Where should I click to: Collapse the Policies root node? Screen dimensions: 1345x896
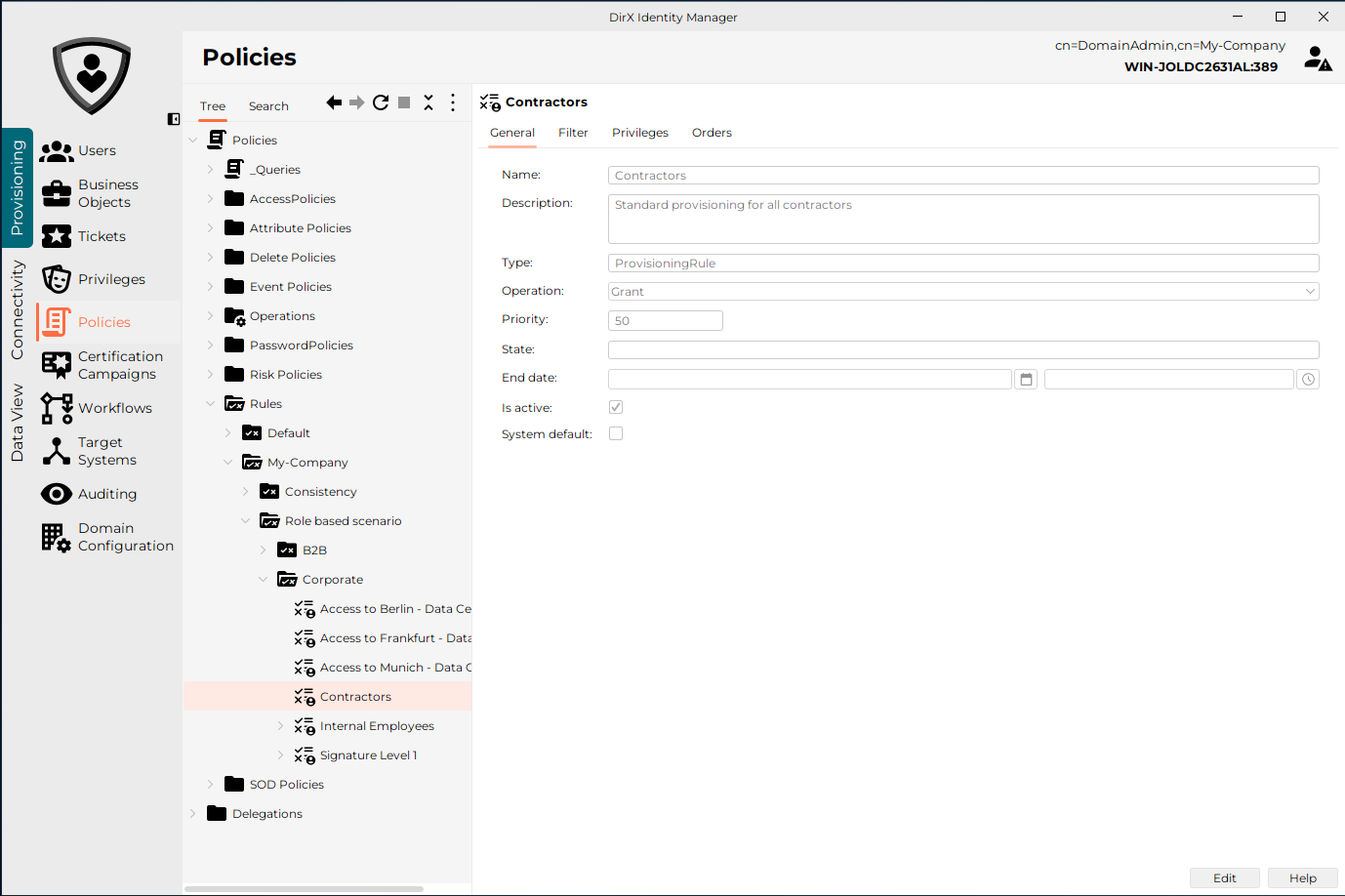click(x=192, y=141)
